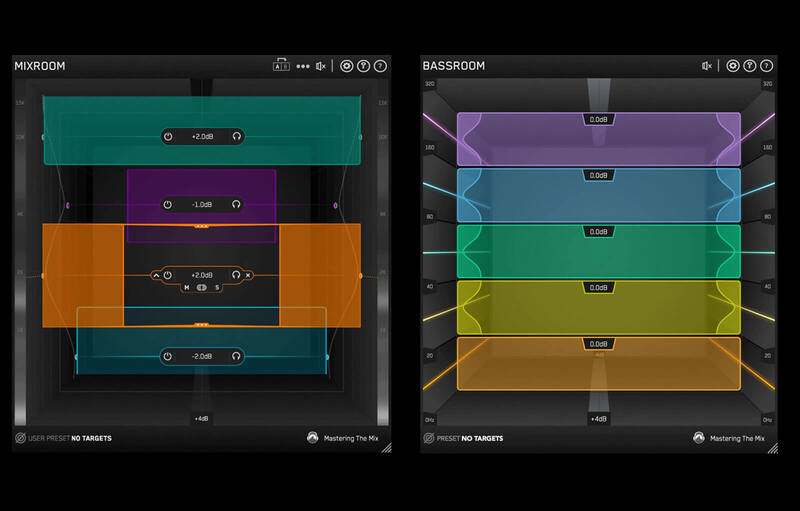Select the stereo link mode on orange band
This screenshot has width=800, height=511.
pos(202,288)
